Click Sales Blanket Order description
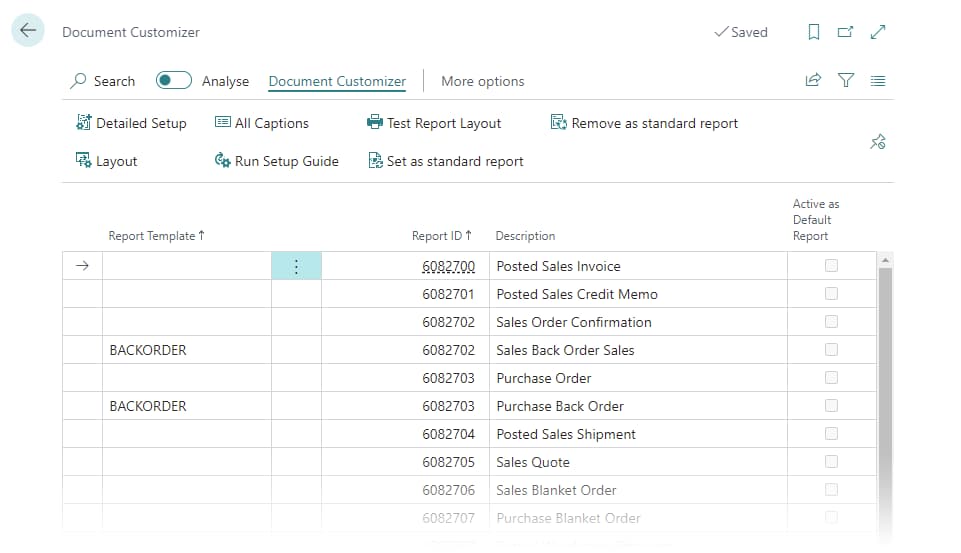Image resolution: width=961 pixels, height=553 pixels. click(556, 490)
